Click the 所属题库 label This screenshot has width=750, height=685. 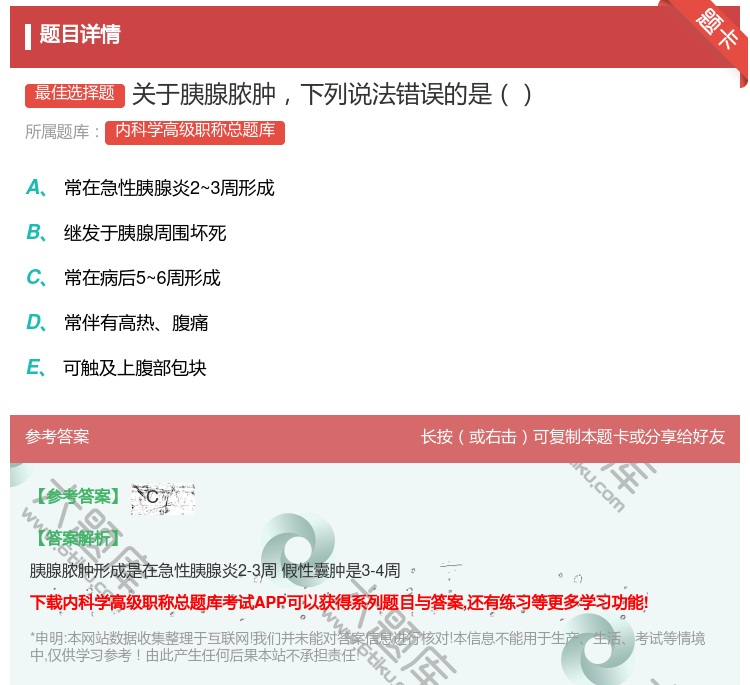click(62, 132)
